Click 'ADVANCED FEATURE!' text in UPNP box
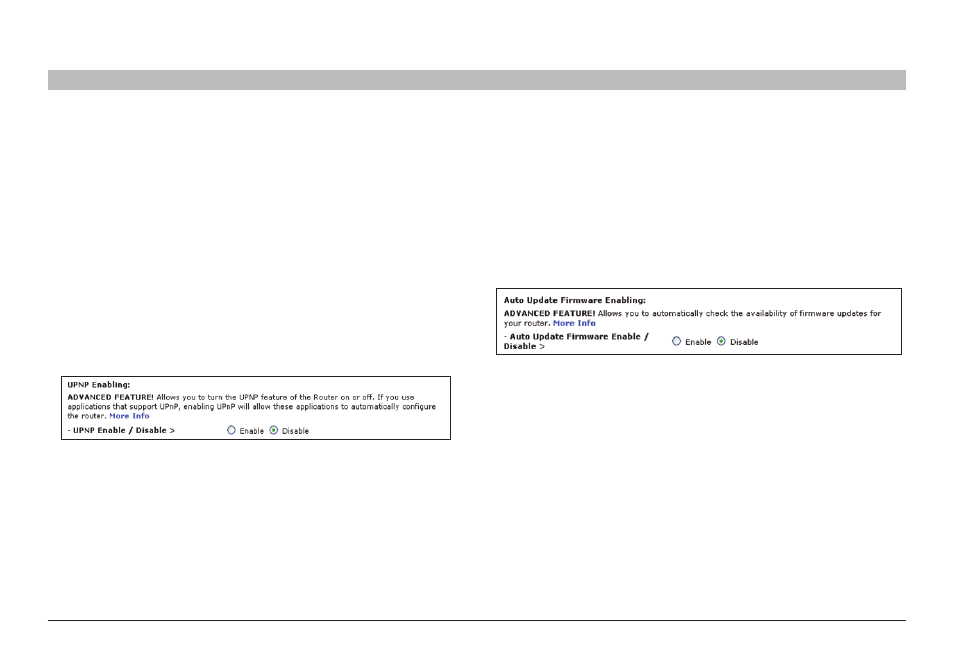954x668 pixels. point(110,397)
